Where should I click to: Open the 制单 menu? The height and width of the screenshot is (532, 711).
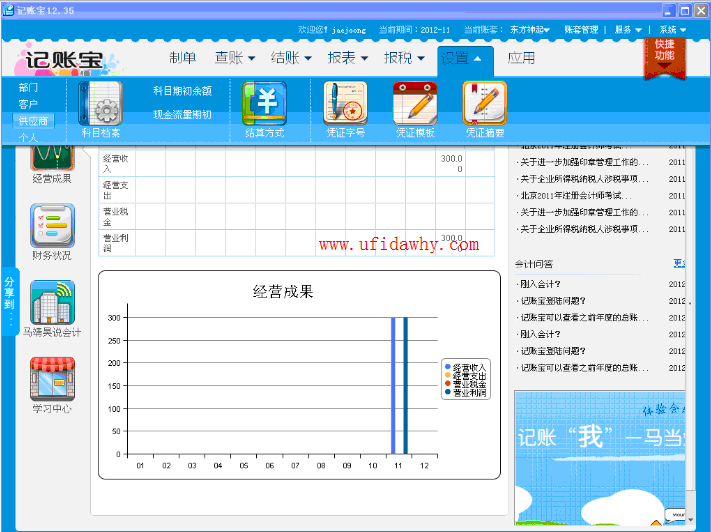pos(182,58)
